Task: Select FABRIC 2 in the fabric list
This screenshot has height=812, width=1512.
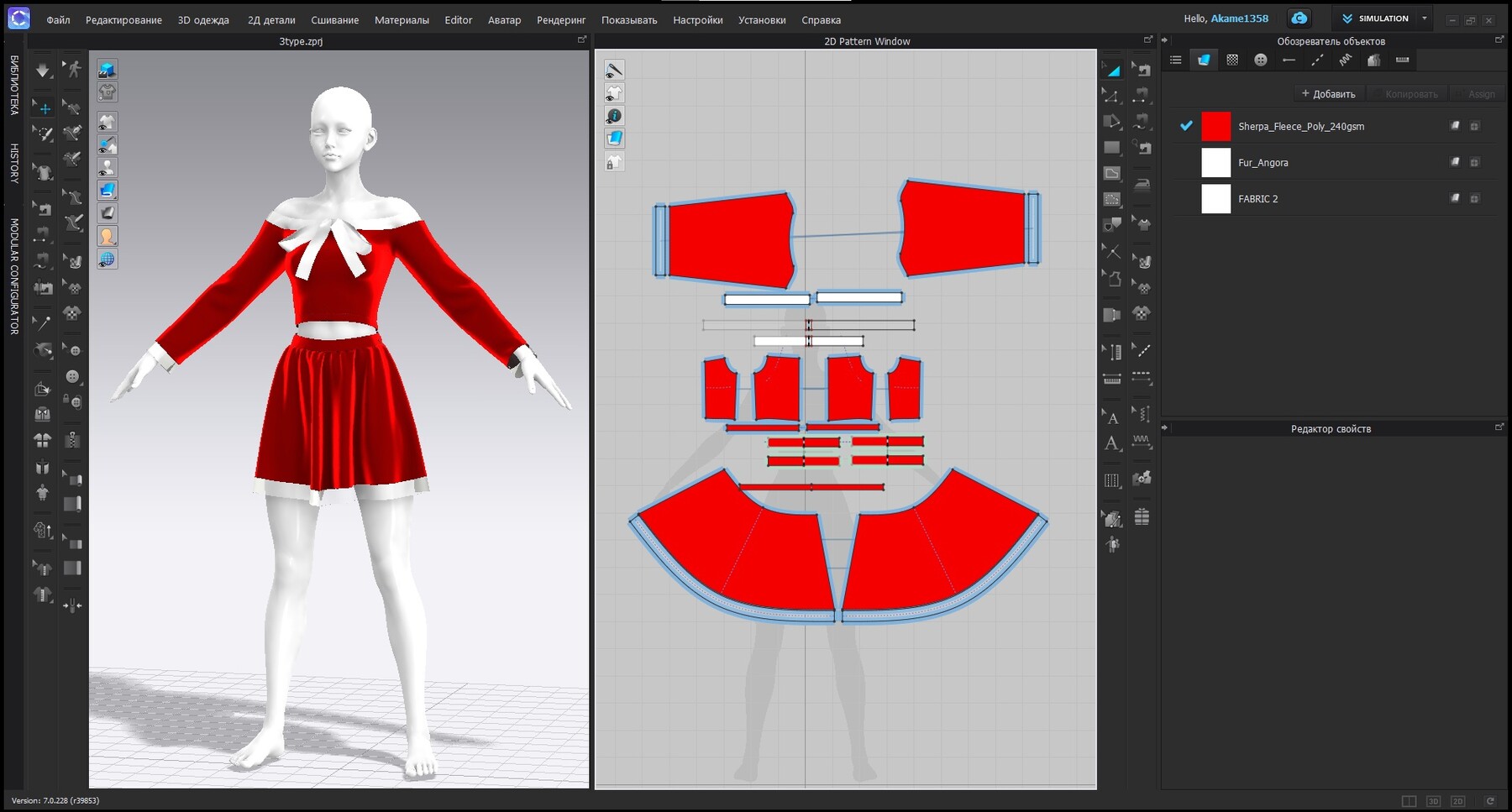Action: click(x=1258, y=199)
